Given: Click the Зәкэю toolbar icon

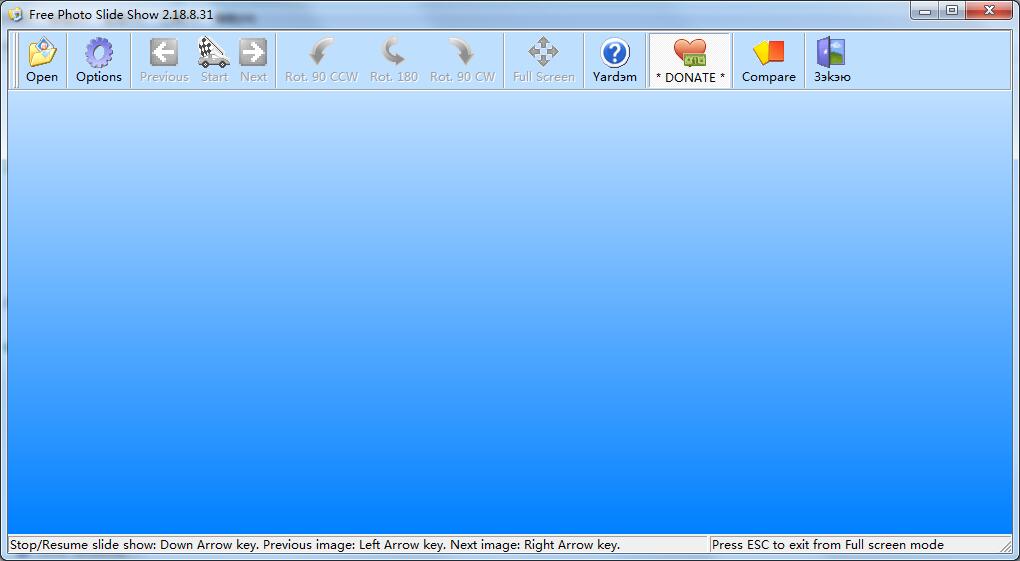Looking at the screenshot, I should [x=832, y=61].
